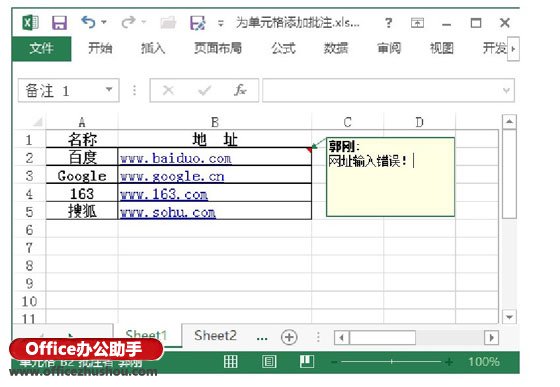
Task: Select column B header
Action: click(x=215, y=122)
